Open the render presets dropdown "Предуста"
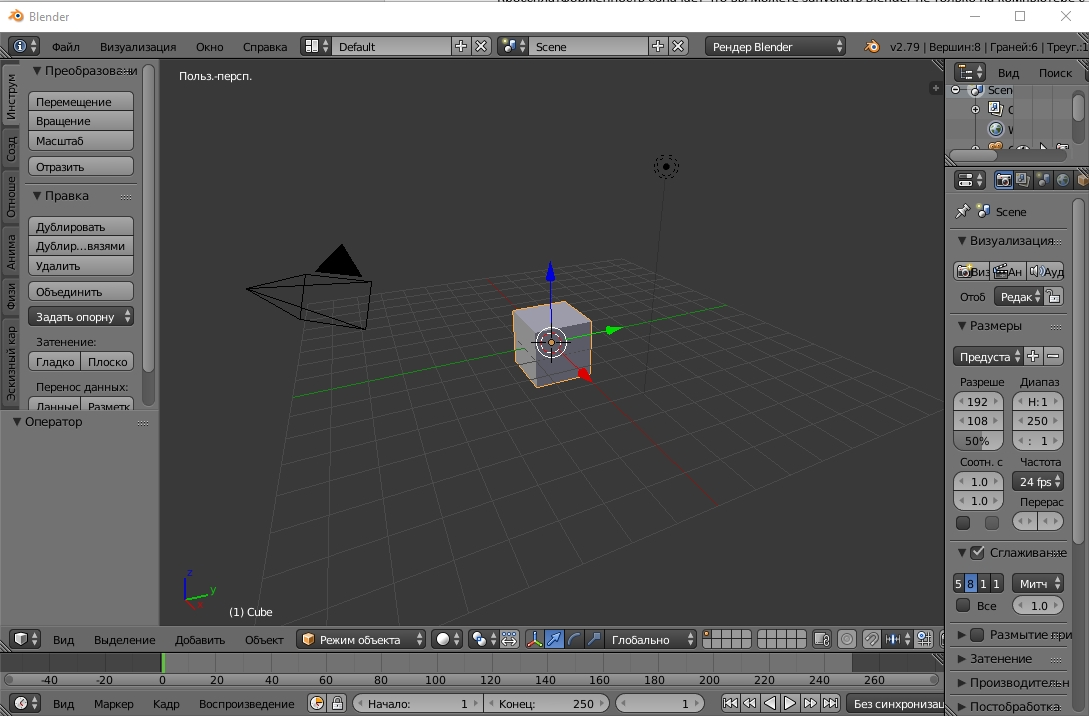This screenshot has width=1089, height=716. [x=988, y=357]
